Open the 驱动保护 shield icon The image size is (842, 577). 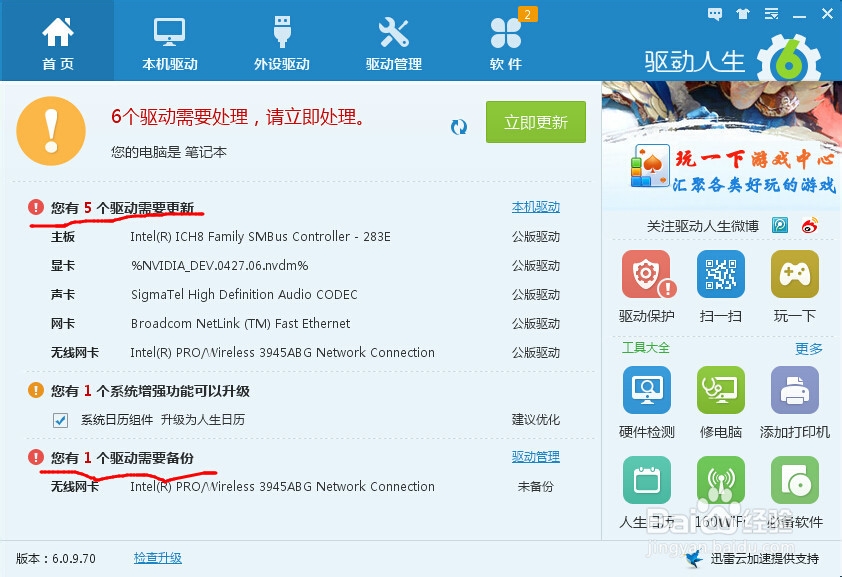tap(647, 274)
